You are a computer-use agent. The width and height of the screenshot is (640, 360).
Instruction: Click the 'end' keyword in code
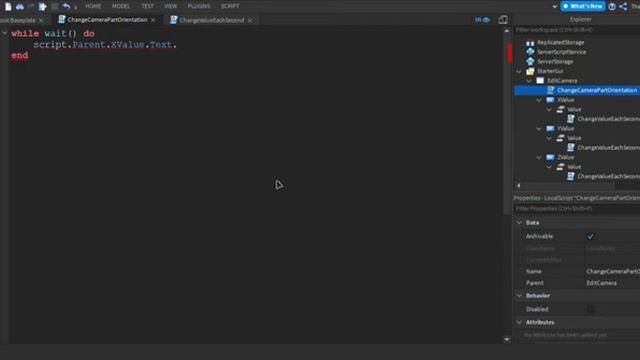click(20, 56)
